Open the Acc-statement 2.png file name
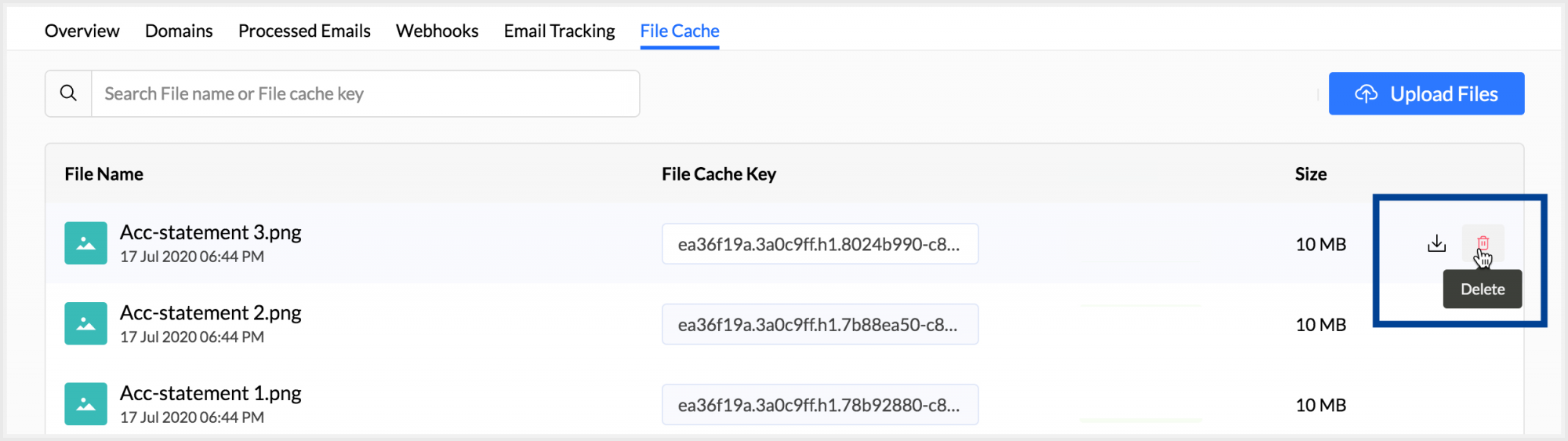 coord(210,313)
